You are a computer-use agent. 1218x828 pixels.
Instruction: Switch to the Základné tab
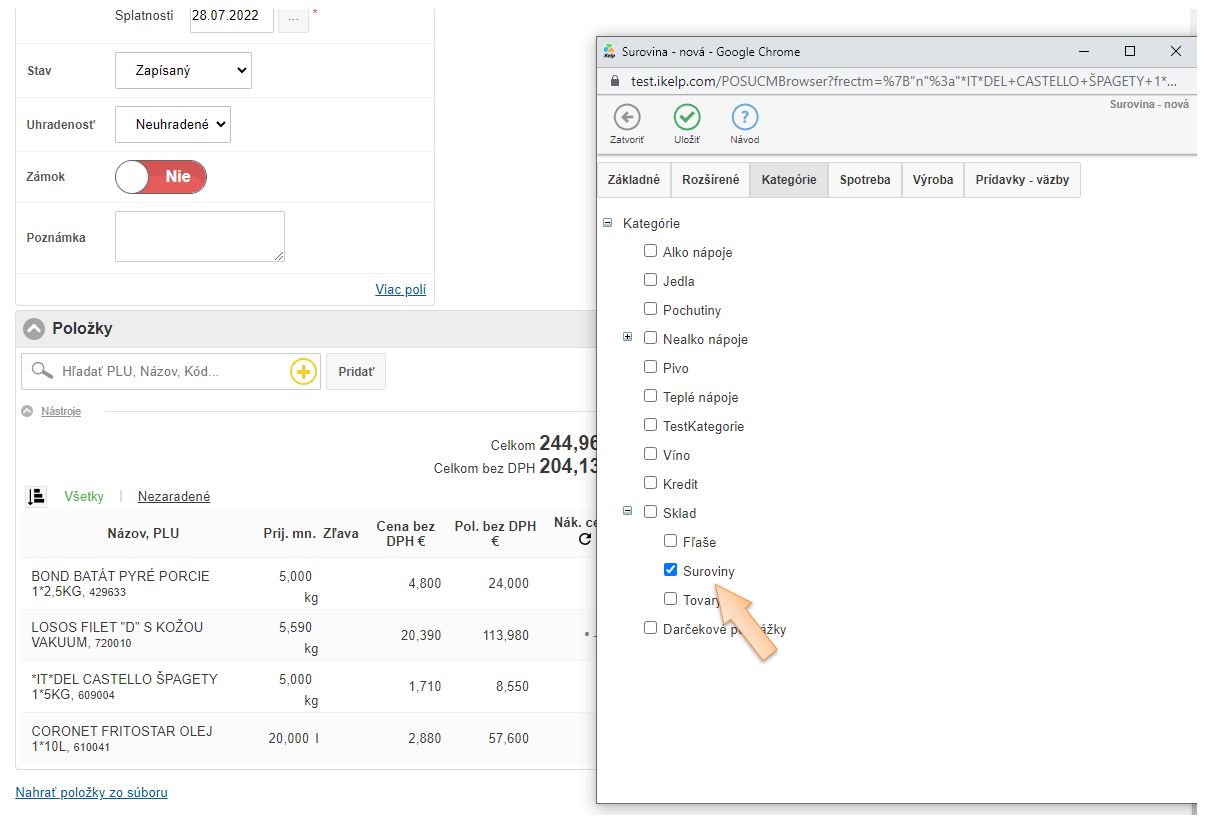coord(634,180)
